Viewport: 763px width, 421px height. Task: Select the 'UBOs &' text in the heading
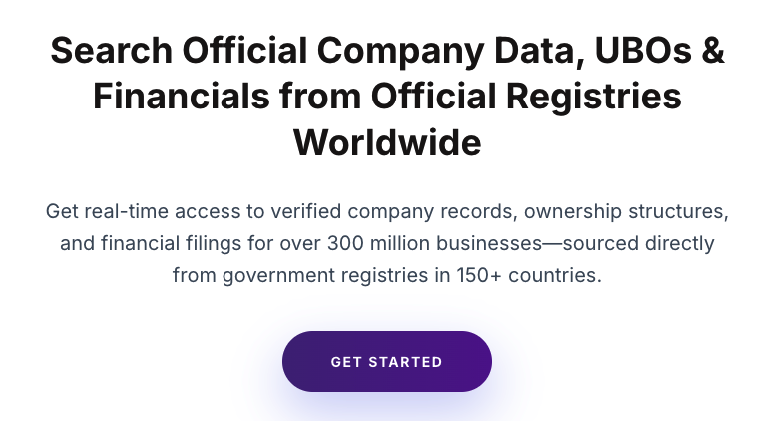click(660, 50)
